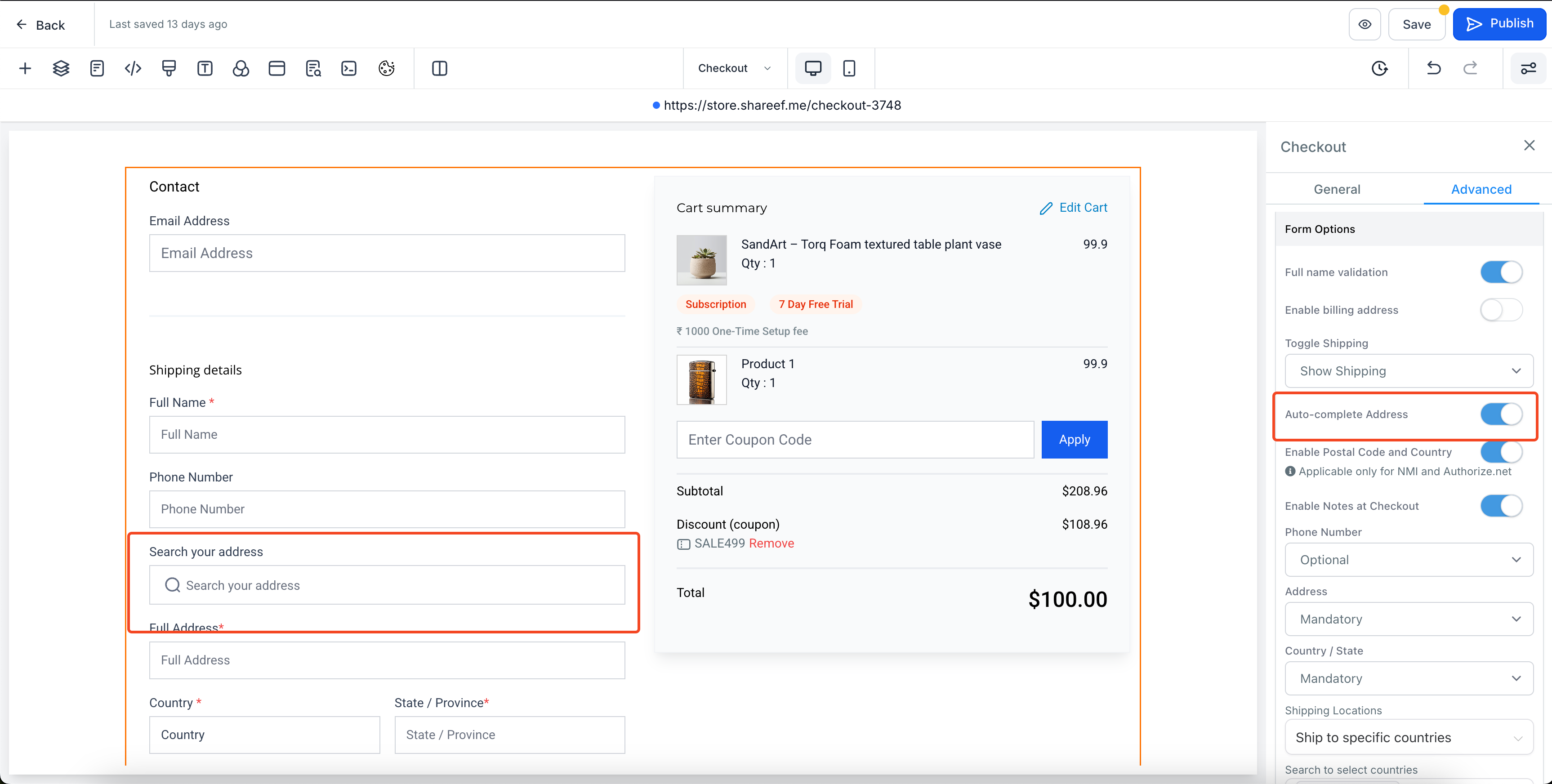Click the Publish button
The height and width of the screenshot is (784, 1552).
(x=1499, y=24)
